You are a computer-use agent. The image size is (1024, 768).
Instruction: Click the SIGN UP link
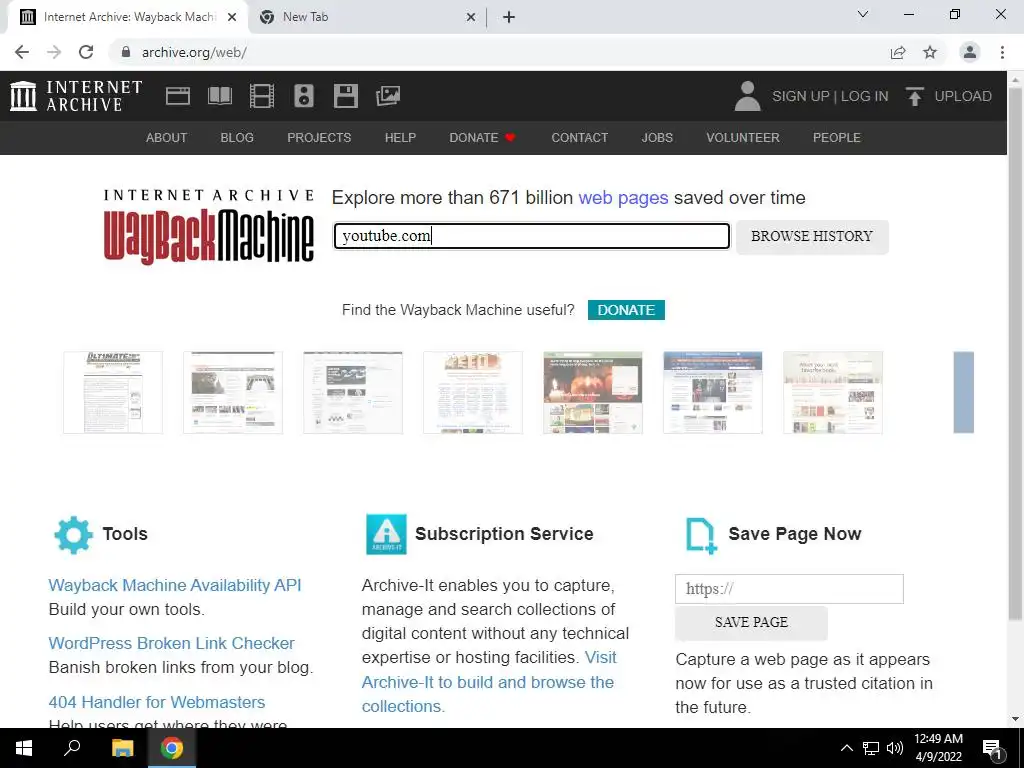click(x=801, y=96)
